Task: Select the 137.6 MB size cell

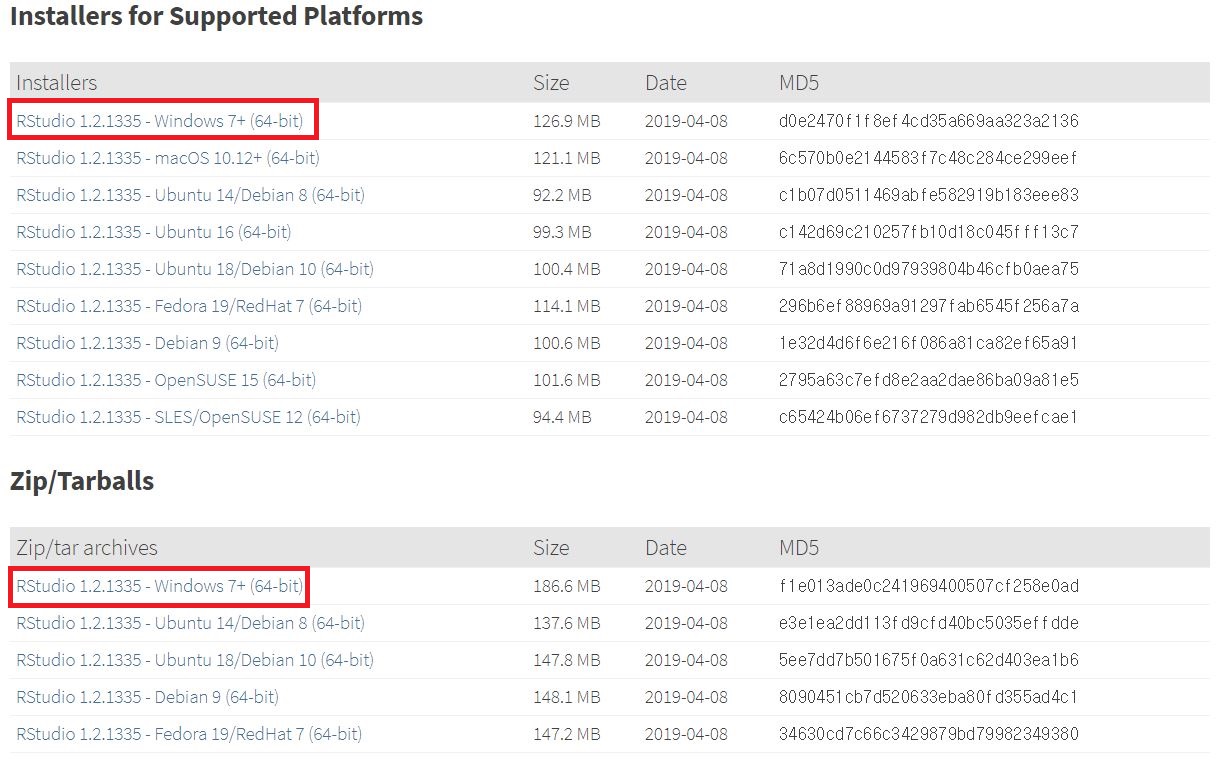Action: point(567,623)
